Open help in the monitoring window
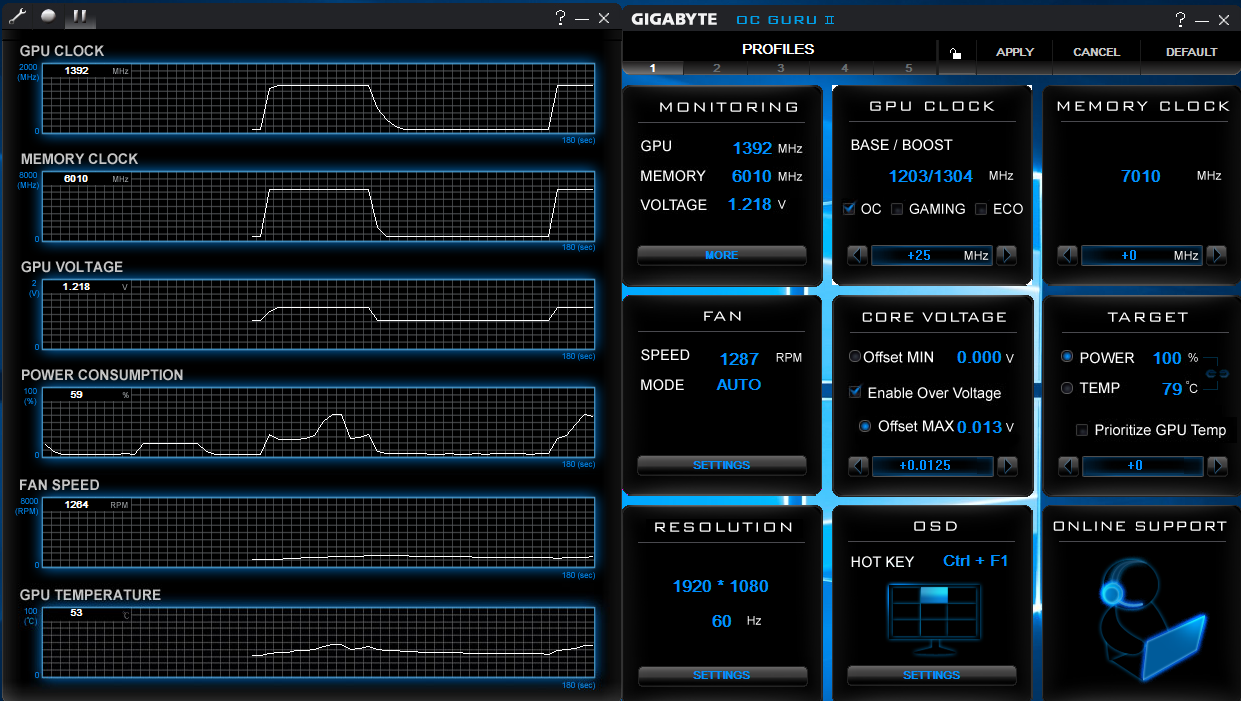 [x=561, y=17]
